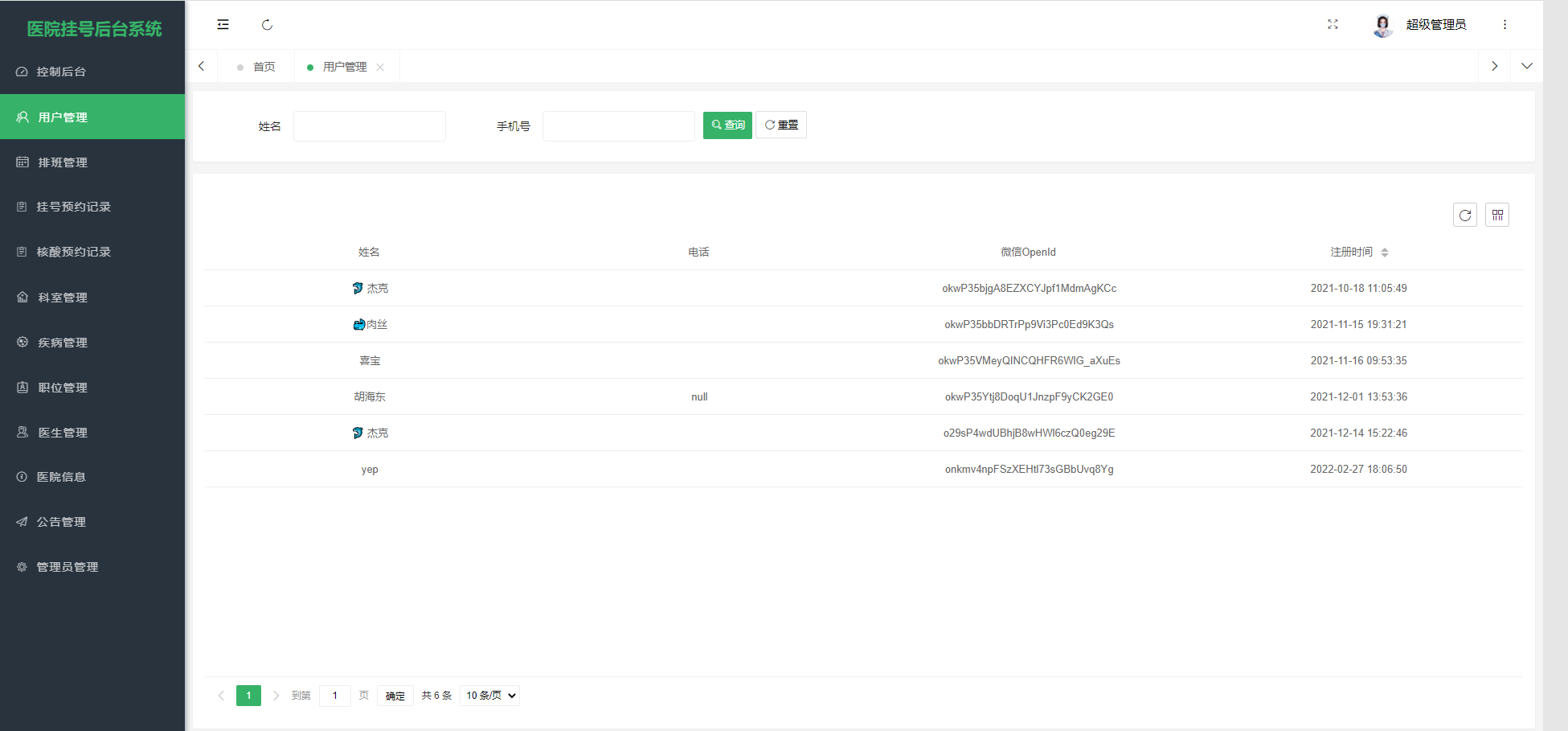The width and height of the screenshot is (1568, 731).
Task: Sort by 注册时间 column arrows
Action: (x=1384, y=253)
